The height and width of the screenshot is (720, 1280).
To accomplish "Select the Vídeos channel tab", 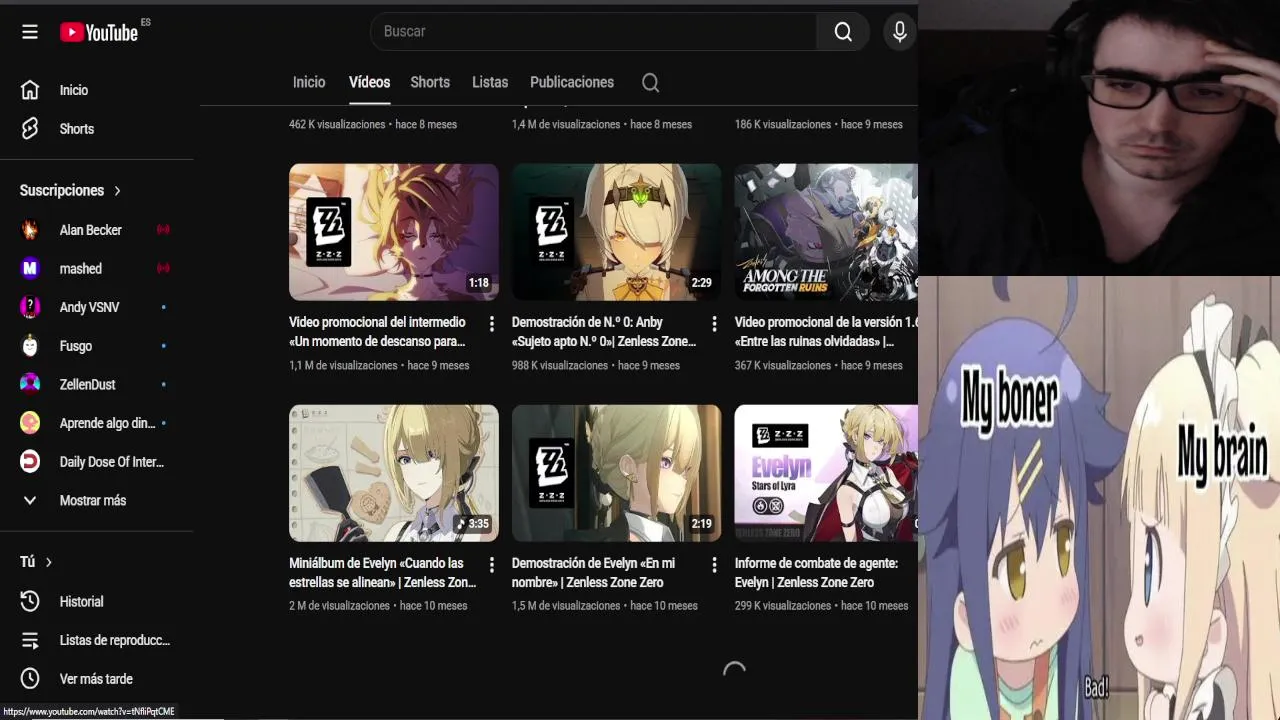I will (x=369, y=82).
